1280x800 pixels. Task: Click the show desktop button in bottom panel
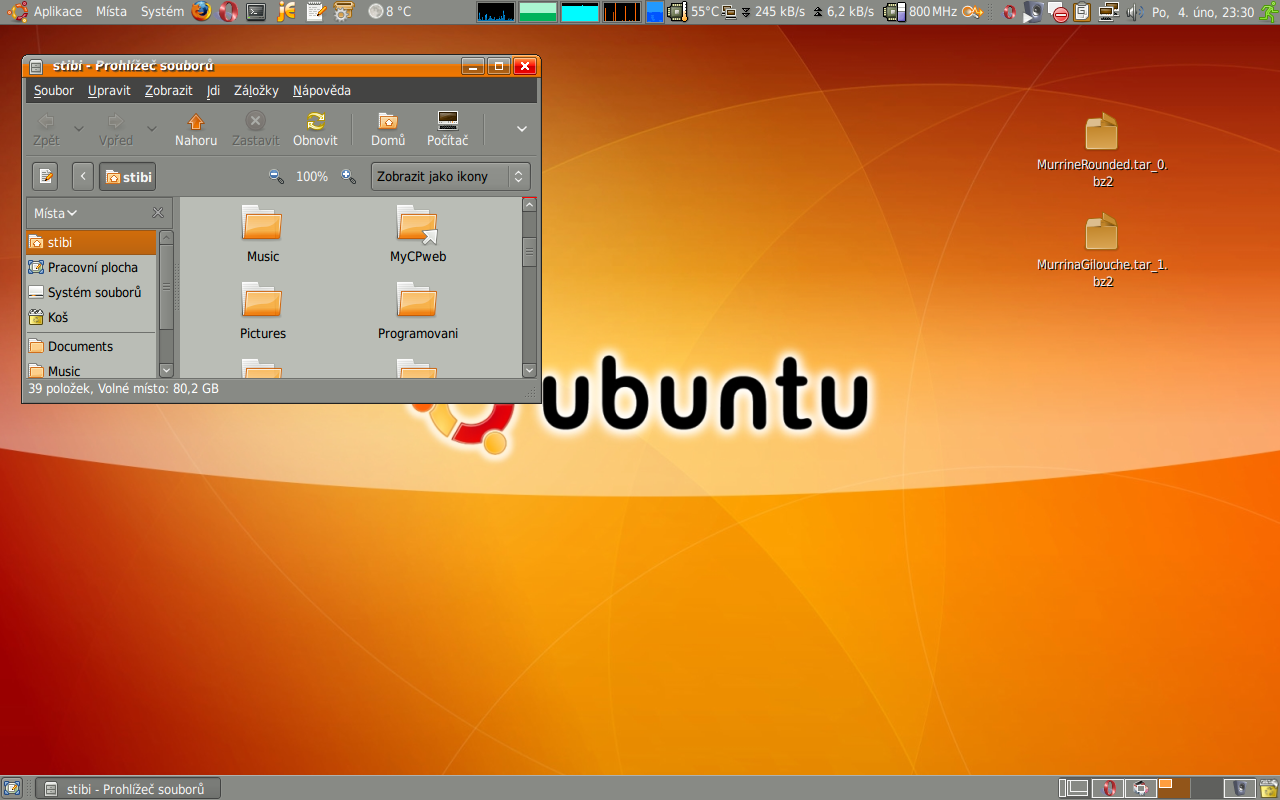[11, 788]
